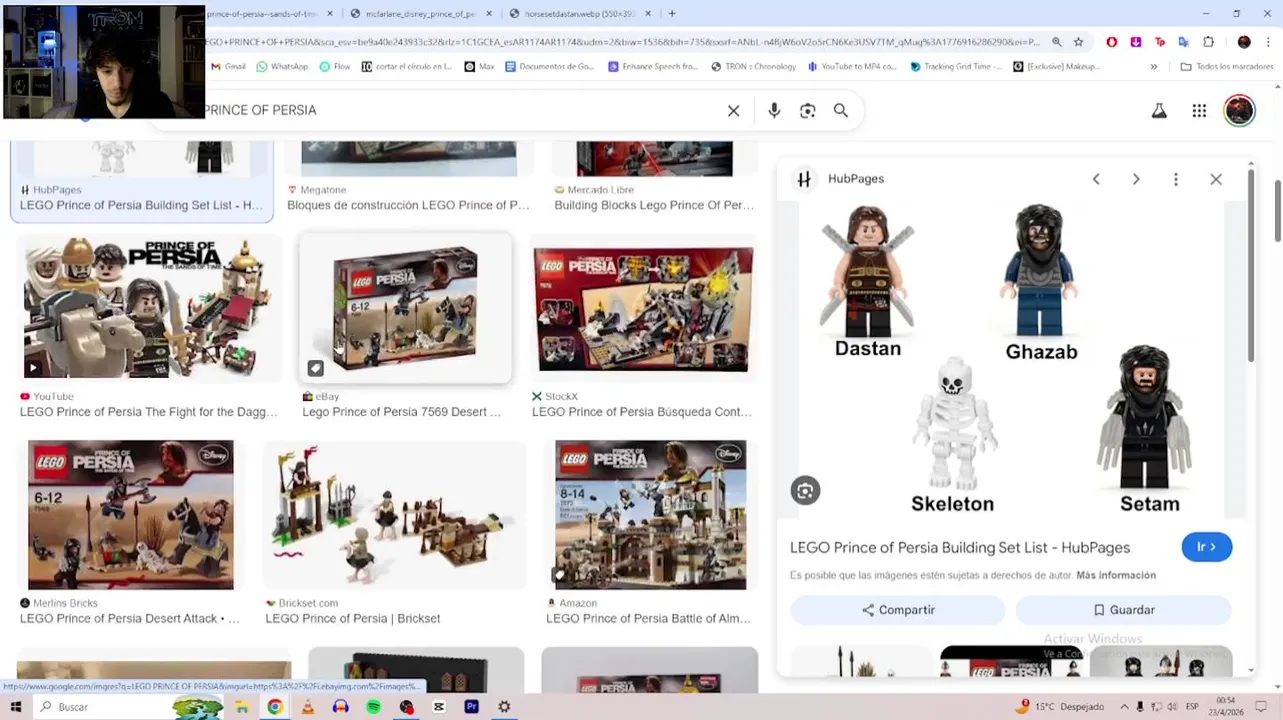Show hidden system tray icons

1124,707
